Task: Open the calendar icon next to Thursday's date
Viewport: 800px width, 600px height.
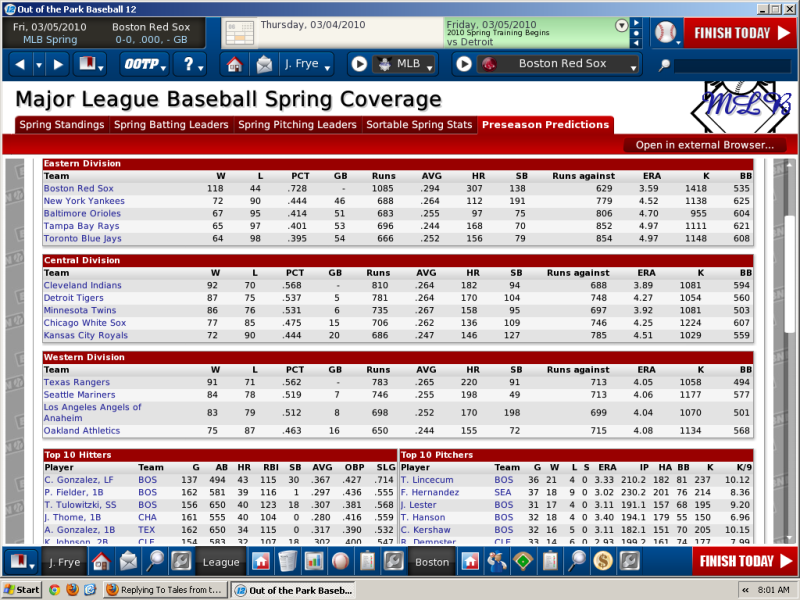Action: click(x=240, y=33)
